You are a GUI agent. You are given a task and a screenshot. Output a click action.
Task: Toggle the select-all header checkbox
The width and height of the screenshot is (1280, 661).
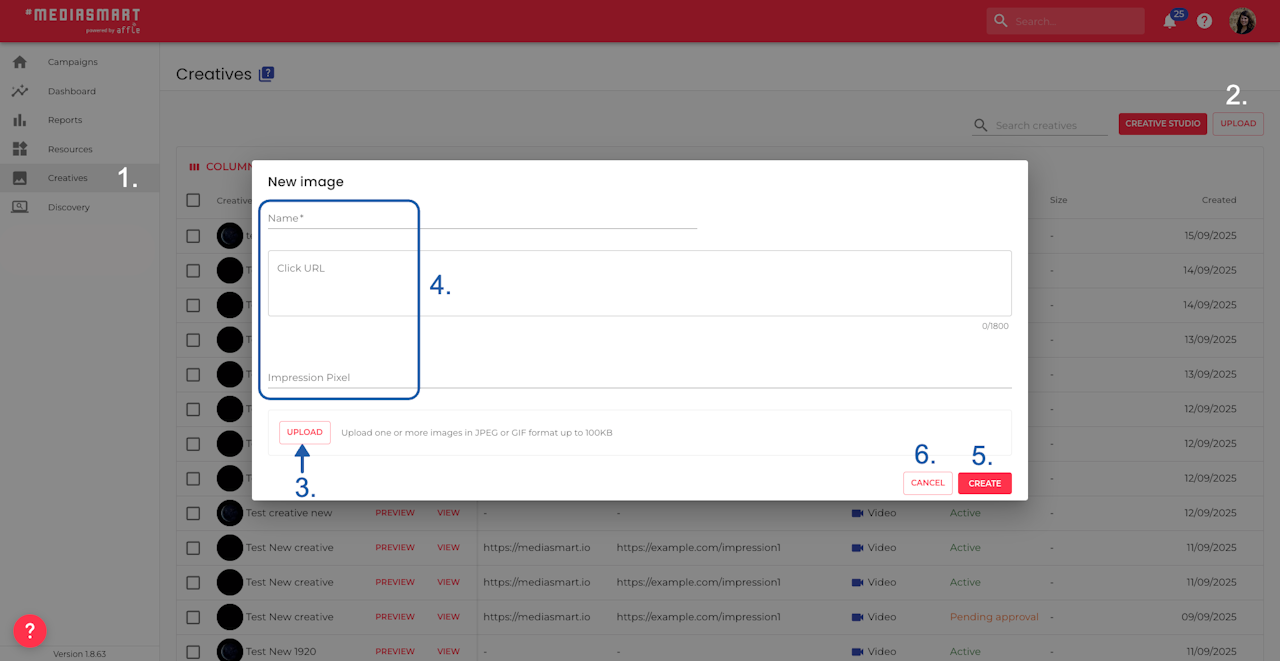[193, 200]
